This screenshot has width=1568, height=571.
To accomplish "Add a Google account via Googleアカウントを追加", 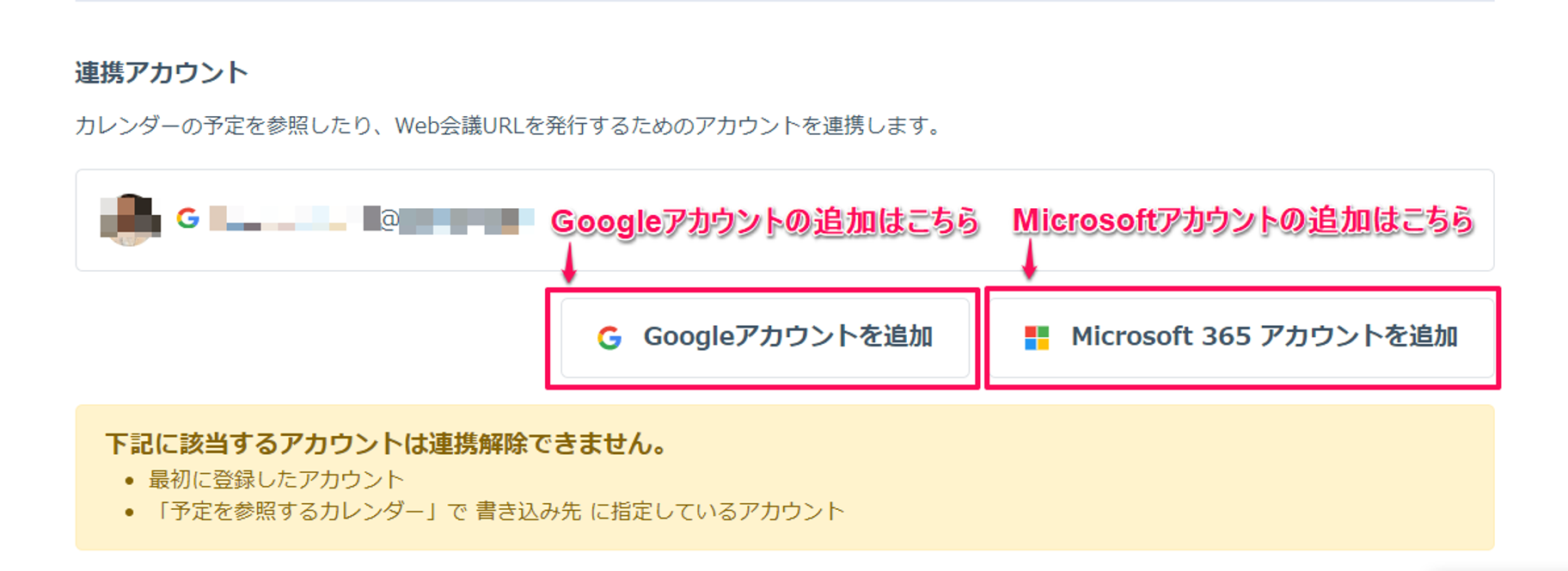I will click(x=765, y=337).
